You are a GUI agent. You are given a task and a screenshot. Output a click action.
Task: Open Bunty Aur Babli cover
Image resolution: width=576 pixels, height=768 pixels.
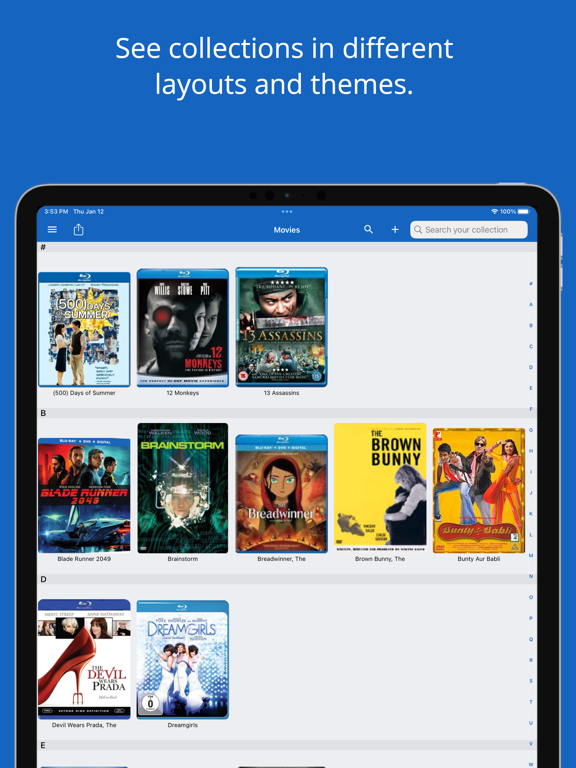click(x=479, y=490)
